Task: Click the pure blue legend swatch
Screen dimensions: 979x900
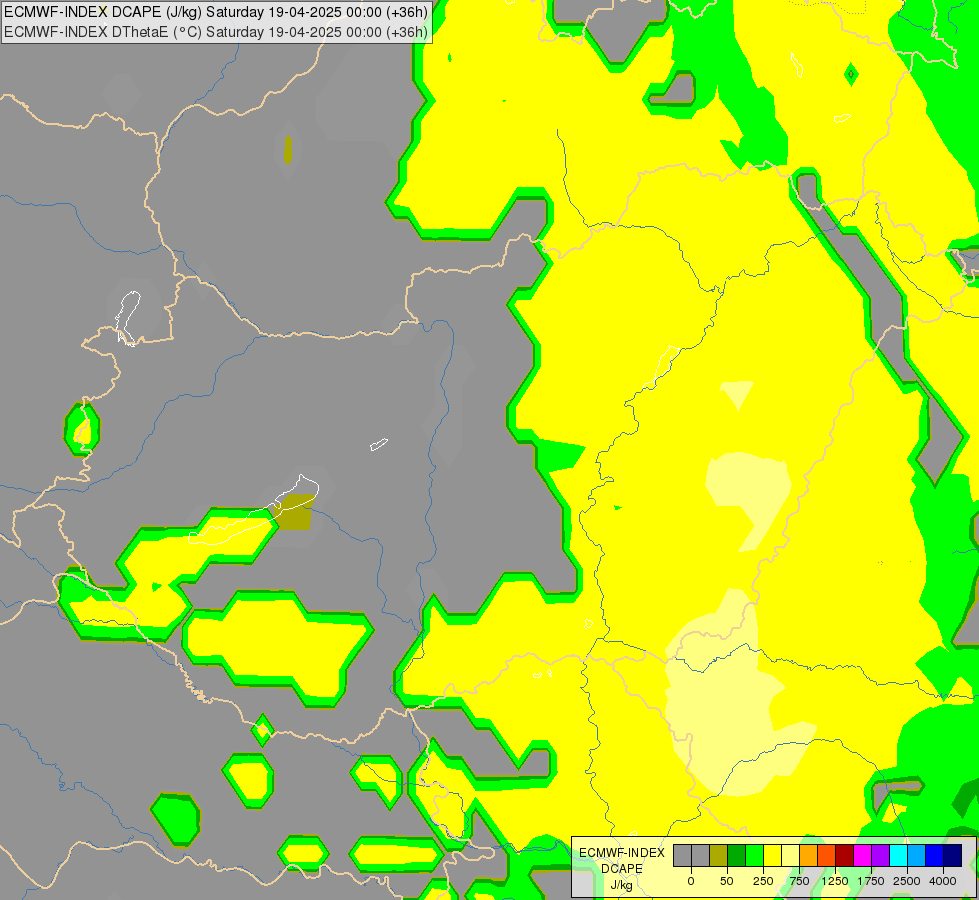Action: click(935, 855)
